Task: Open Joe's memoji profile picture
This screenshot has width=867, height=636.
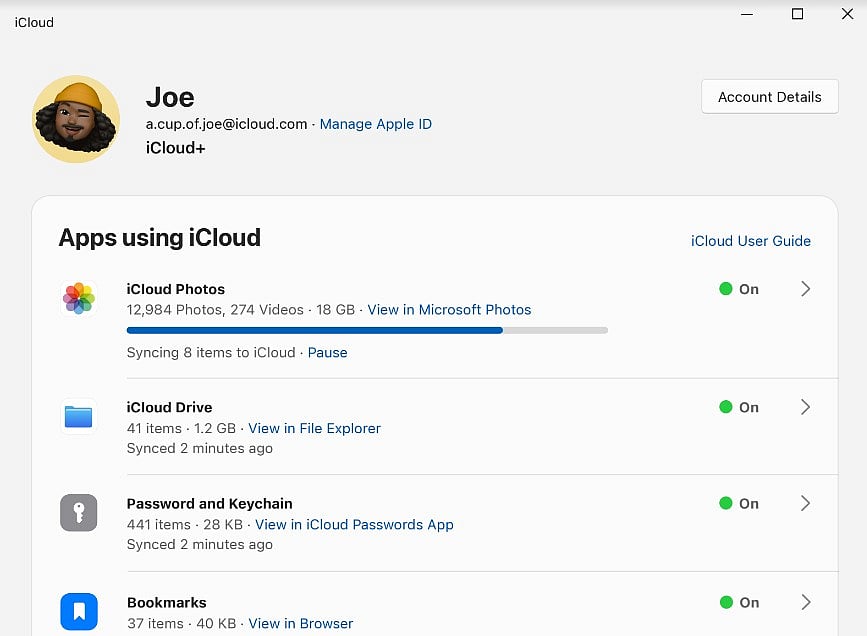Action: click(x=76, y=118)
